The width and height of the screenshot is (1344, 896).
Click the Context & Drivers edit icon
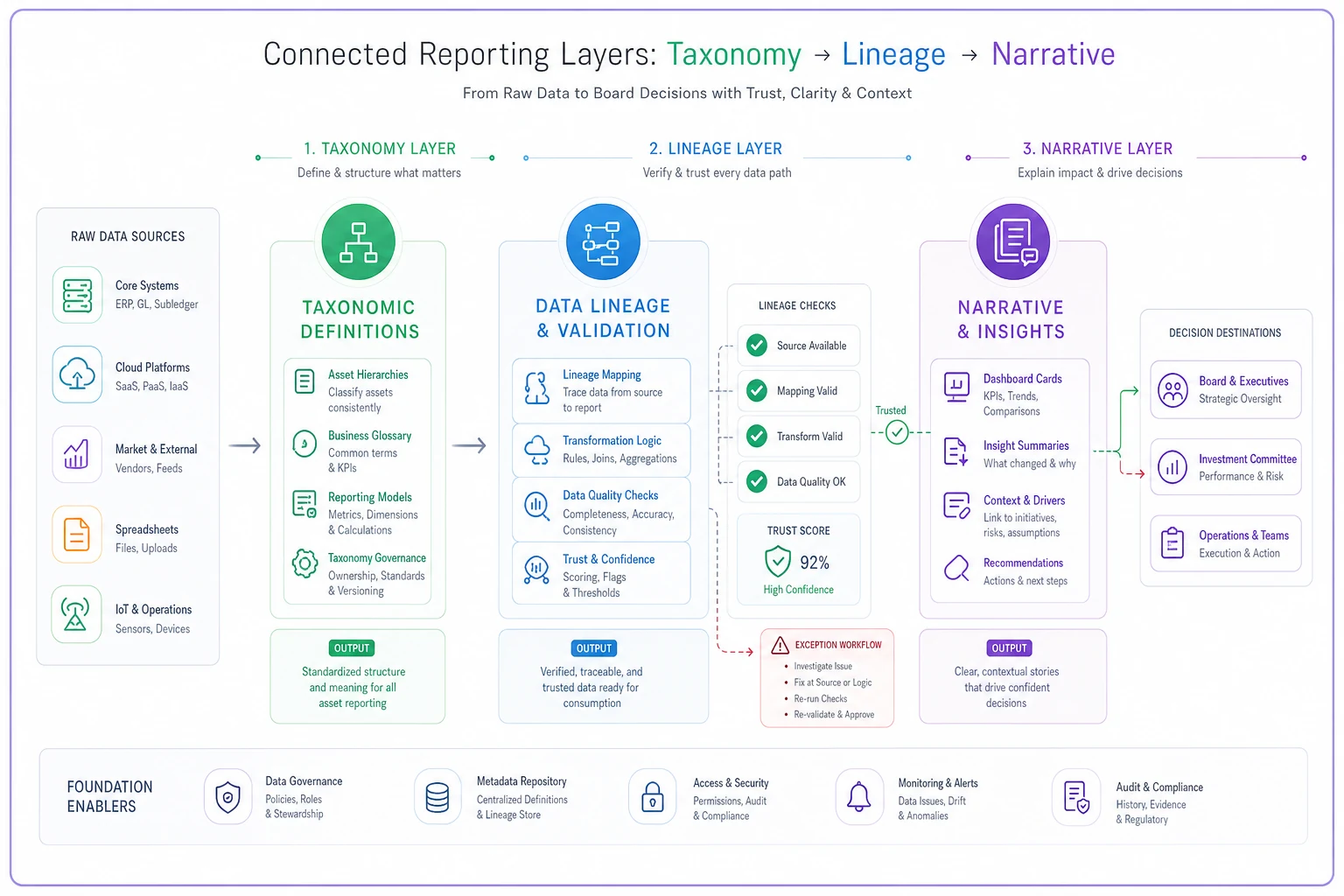pos(956,506)
